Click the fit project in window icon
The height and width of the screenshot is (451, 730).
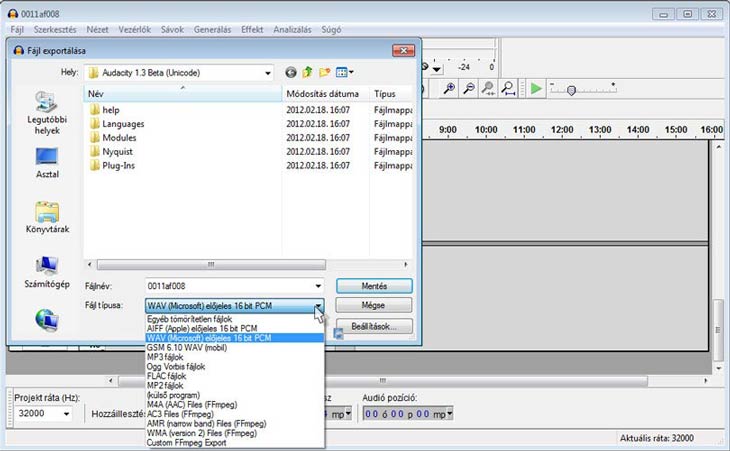[x=506, y=89]
